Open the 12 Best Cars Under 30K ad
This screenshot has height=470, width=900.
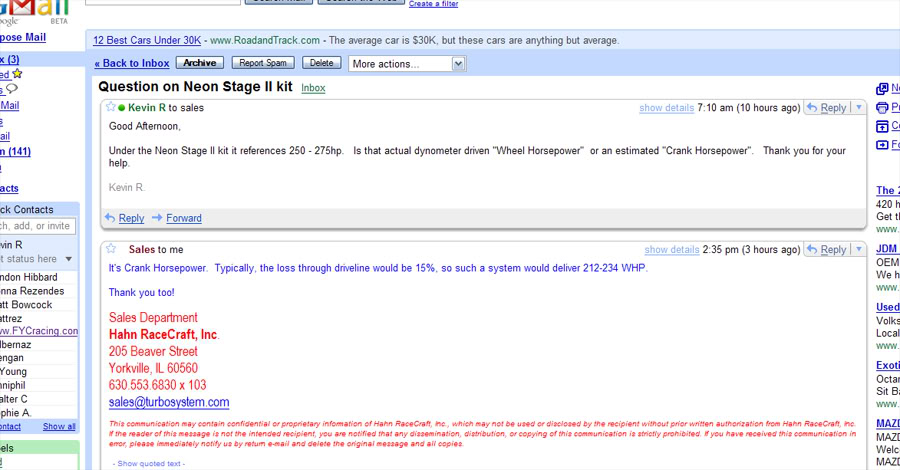147,40
